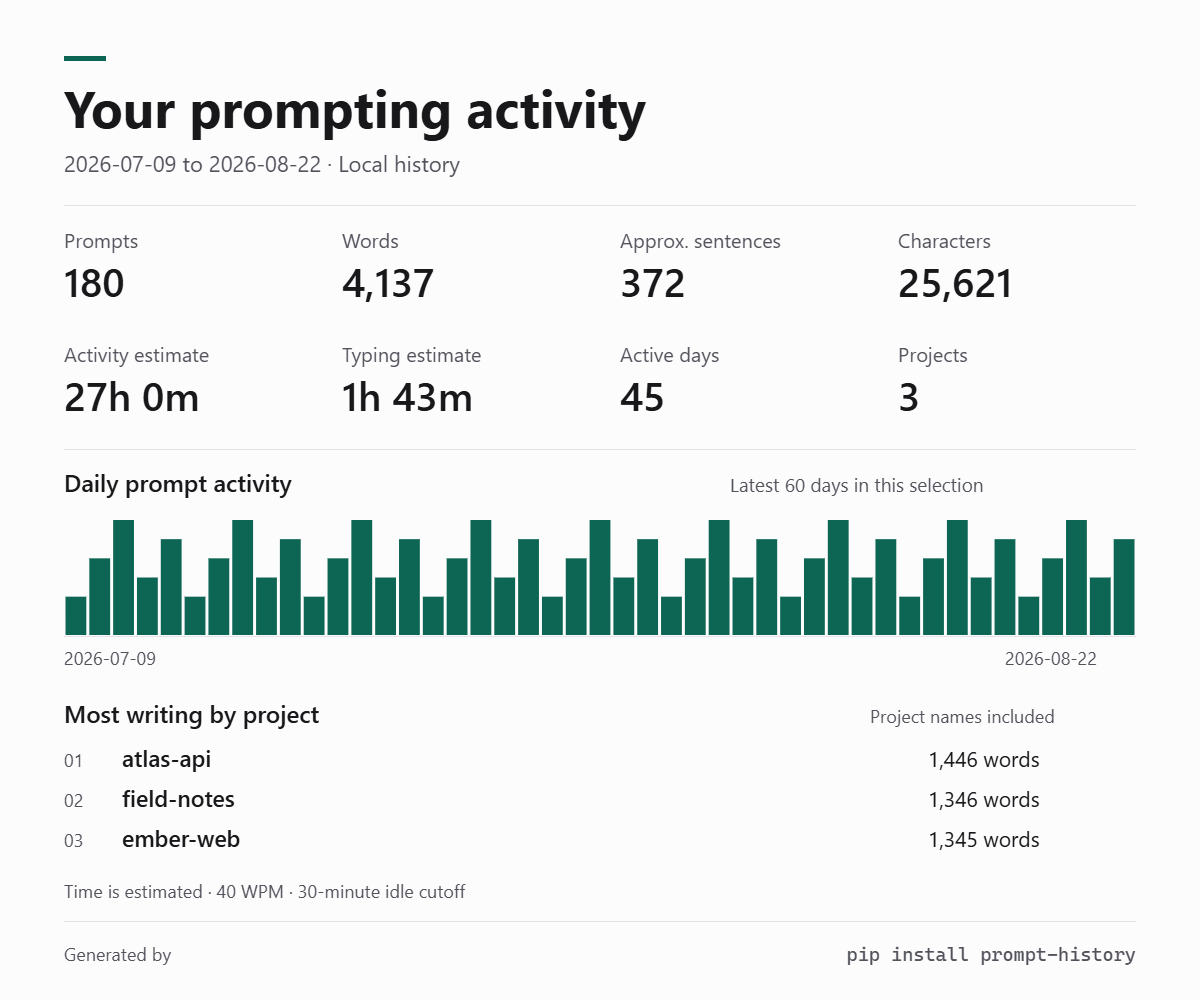1200x1000 pixels.
Task: Click the 'Prompts' label
Action: (x=101, y=241)
